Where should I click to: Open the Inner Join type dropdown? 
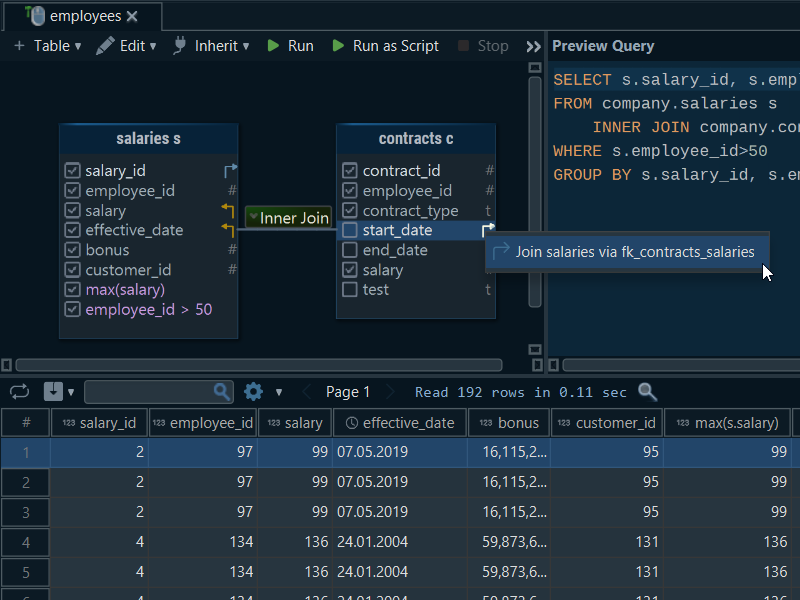(x=289, y=218)
